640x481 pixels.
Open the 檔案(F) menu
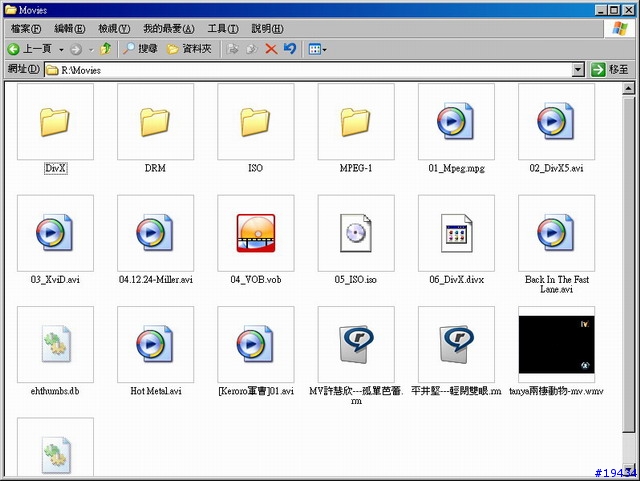coord(26,29)
